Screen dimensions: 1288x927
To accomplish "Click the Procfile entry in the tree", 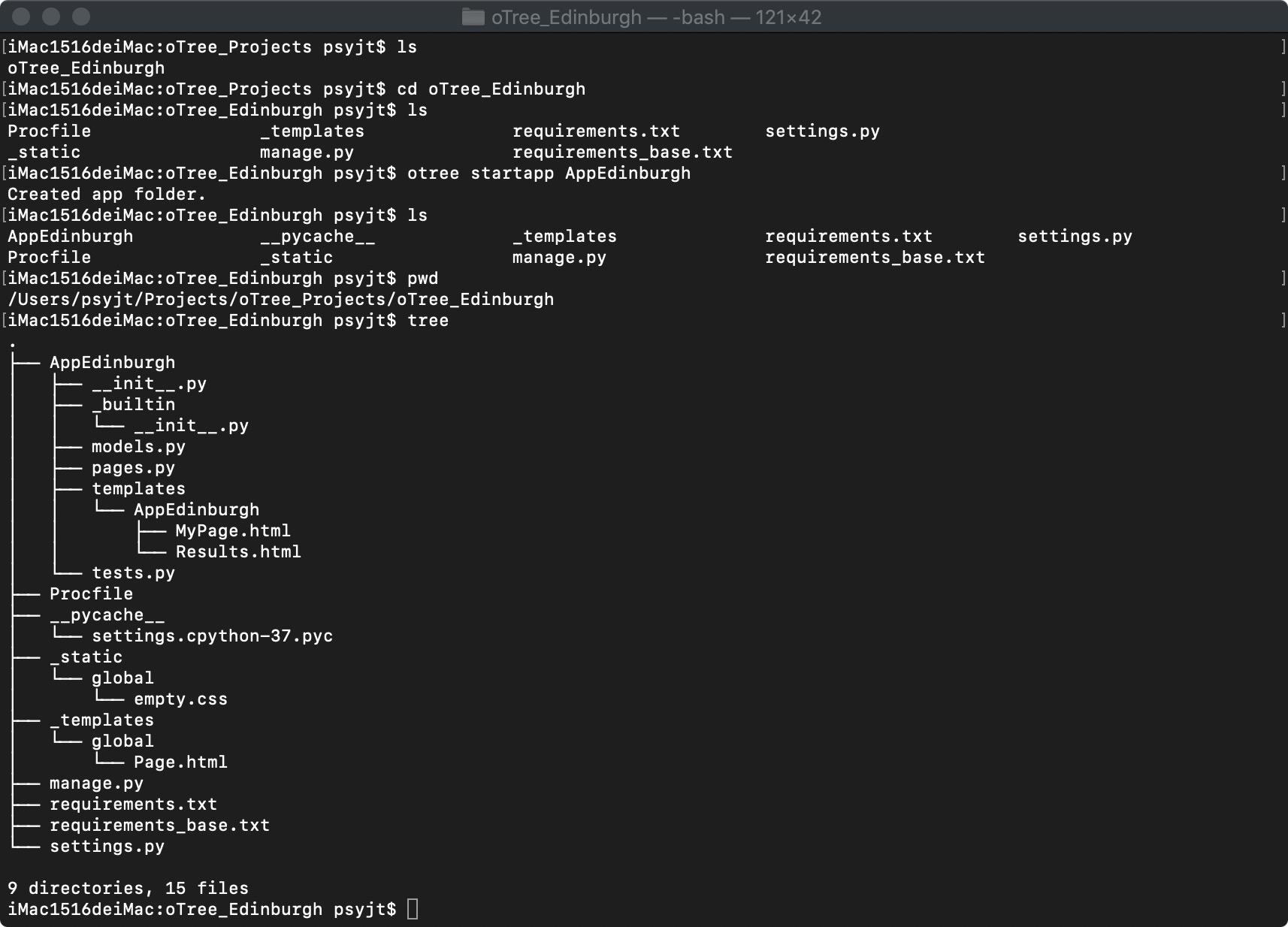I will 90,593.
